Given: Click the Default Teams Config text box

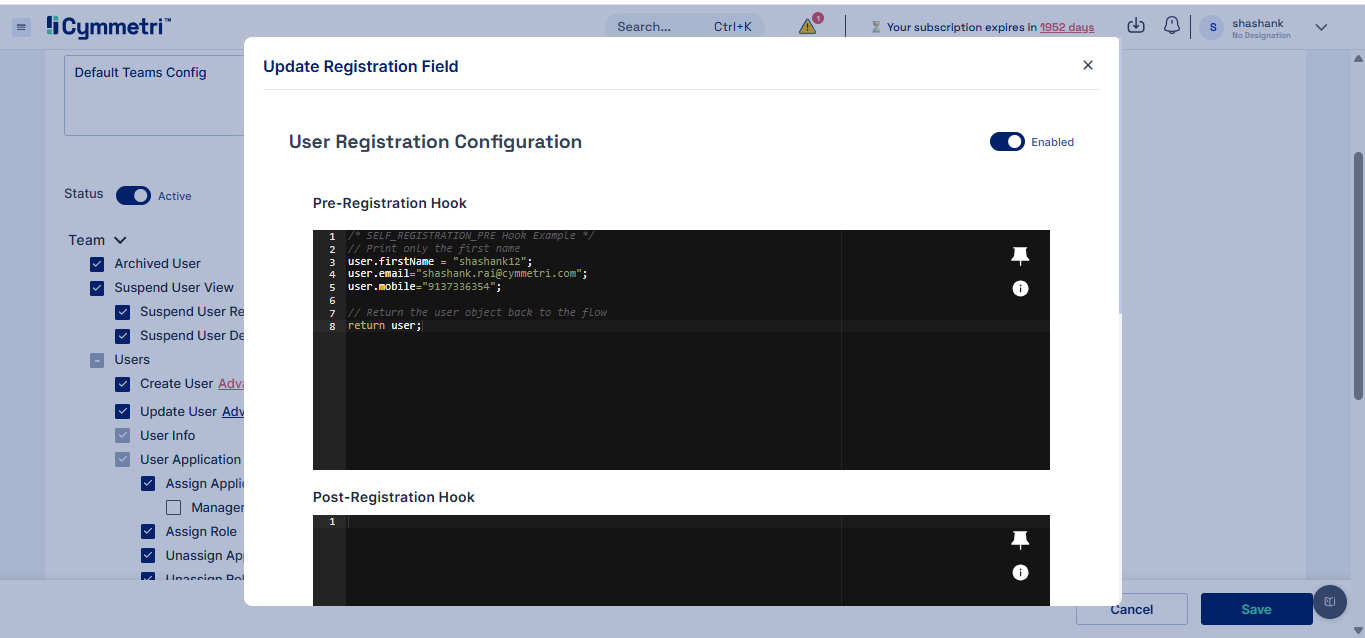Looking at the screenshot, I should click(155, 95).
